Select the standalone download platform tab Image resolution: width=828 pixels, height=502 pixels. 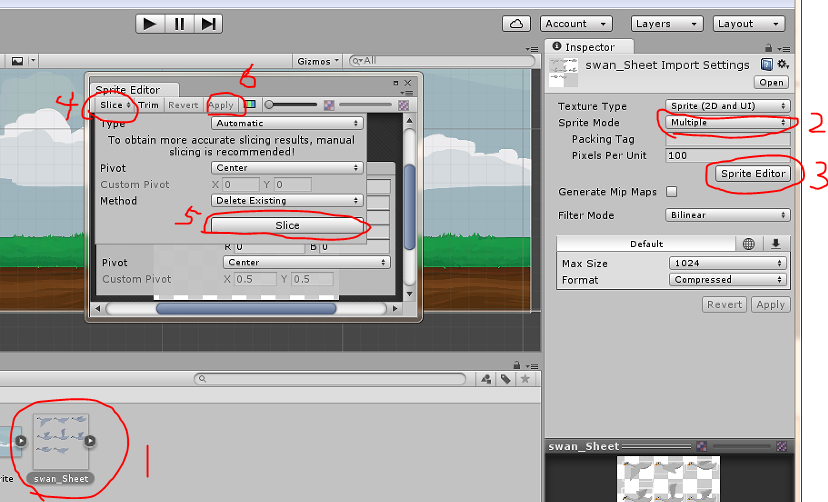coord(776,244)
